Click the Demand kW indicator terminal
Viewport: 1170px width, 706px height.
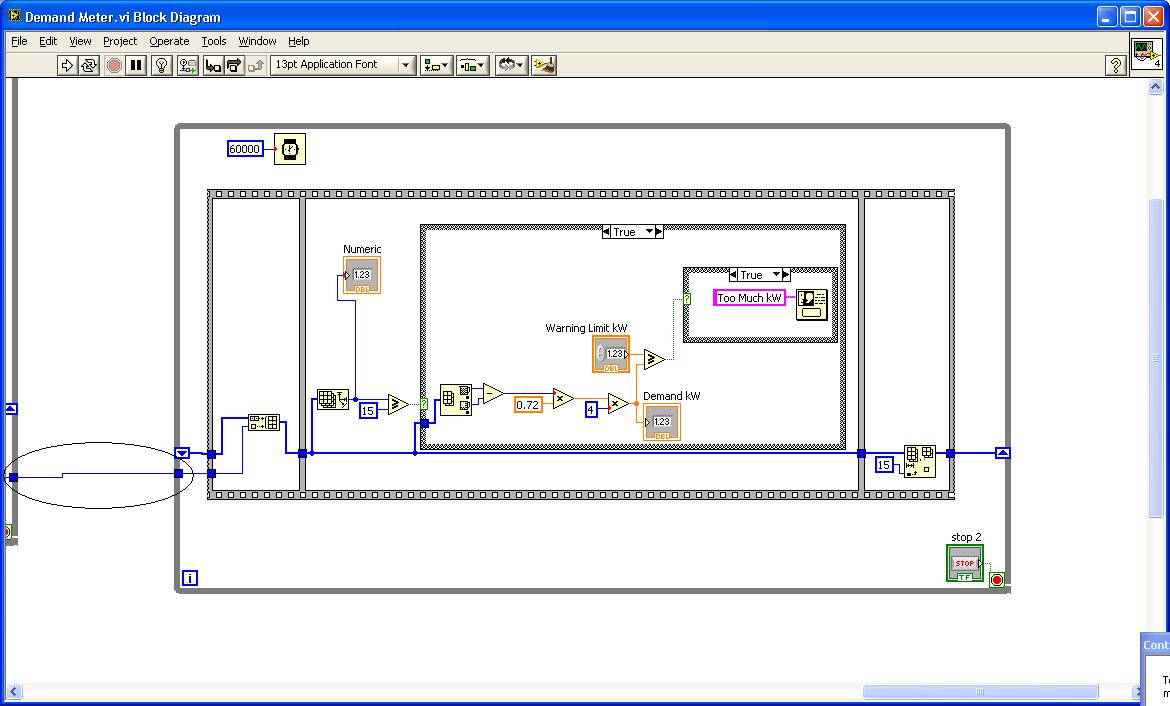click(x=662, y=422)
